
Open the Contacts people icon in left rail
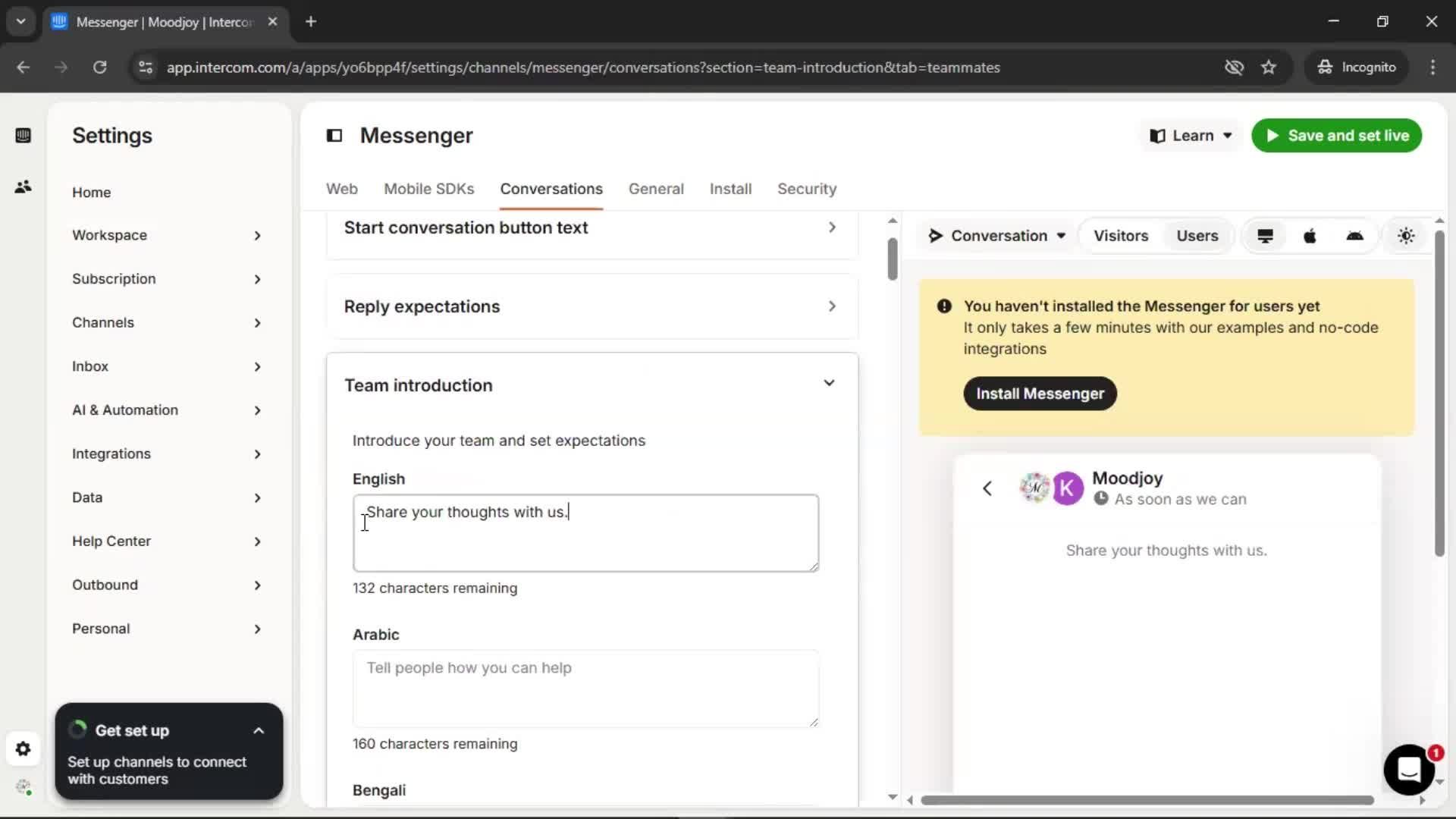click(x=23, y=187)
